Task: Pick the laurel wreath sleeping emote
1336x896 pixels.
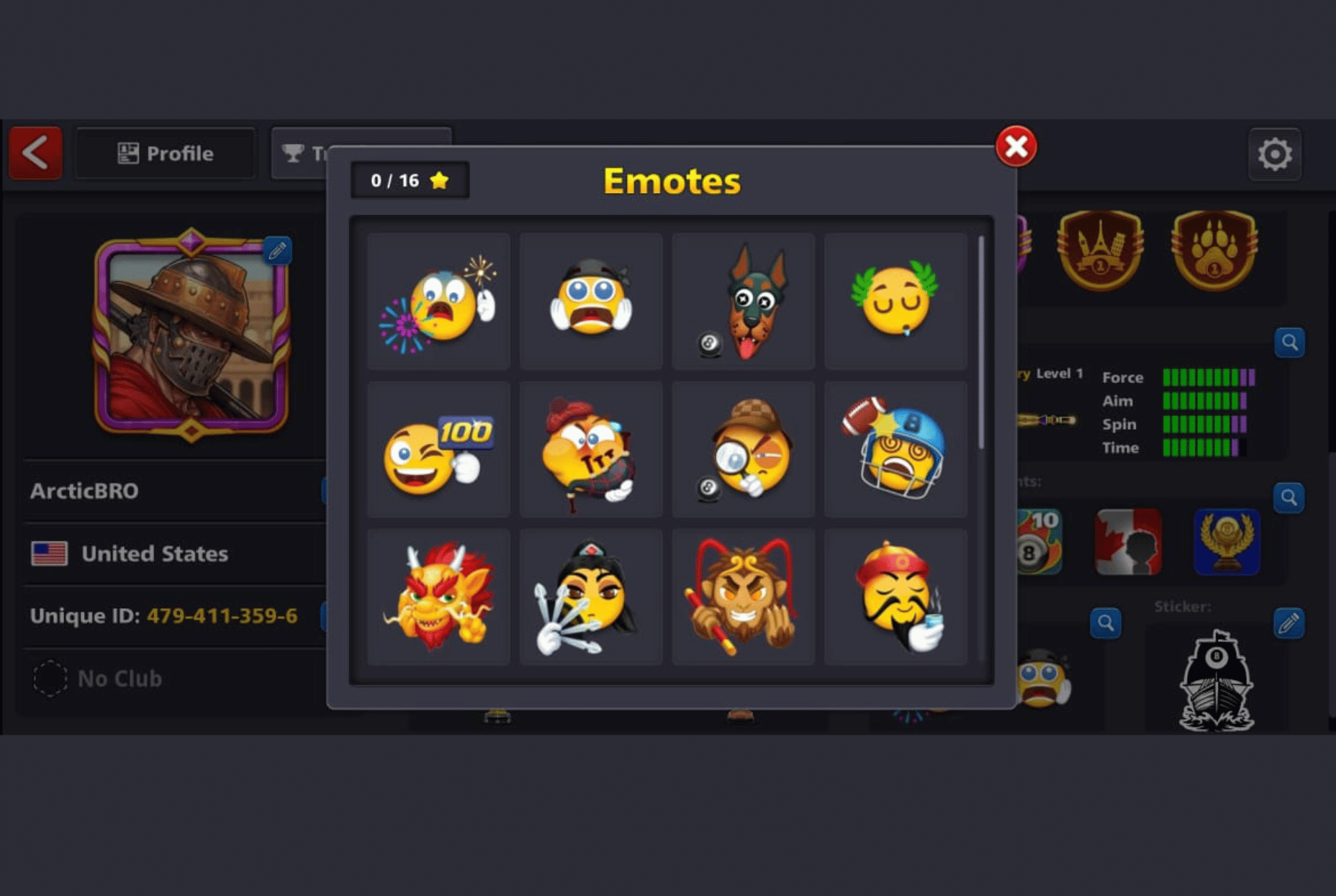Action: [x=895, y=302]
